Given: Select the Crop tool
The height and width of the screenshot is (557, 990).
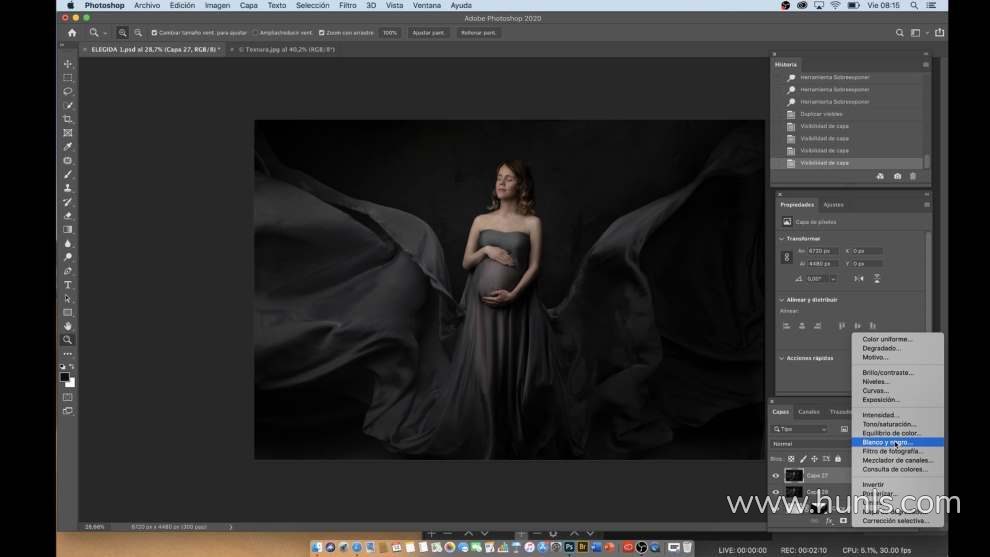Looking at the screenshot, I should (68, 119).
